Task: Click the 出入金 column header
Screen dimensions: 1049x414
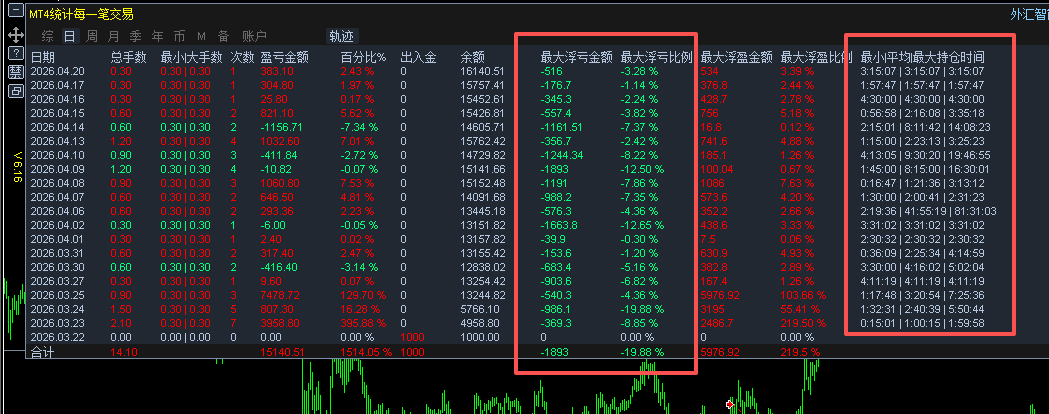Action: click(x=419, y=58)
